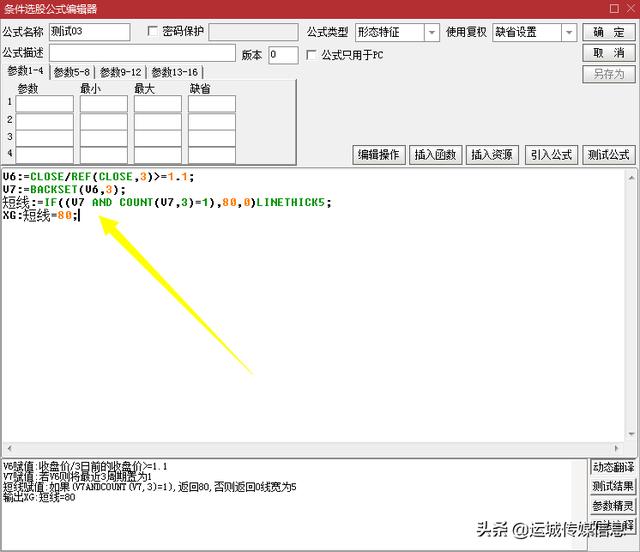Click the 另存为 save-as button
Viewport: 640px width, 552px height.
pyautogui.click(x=609, y=74)
